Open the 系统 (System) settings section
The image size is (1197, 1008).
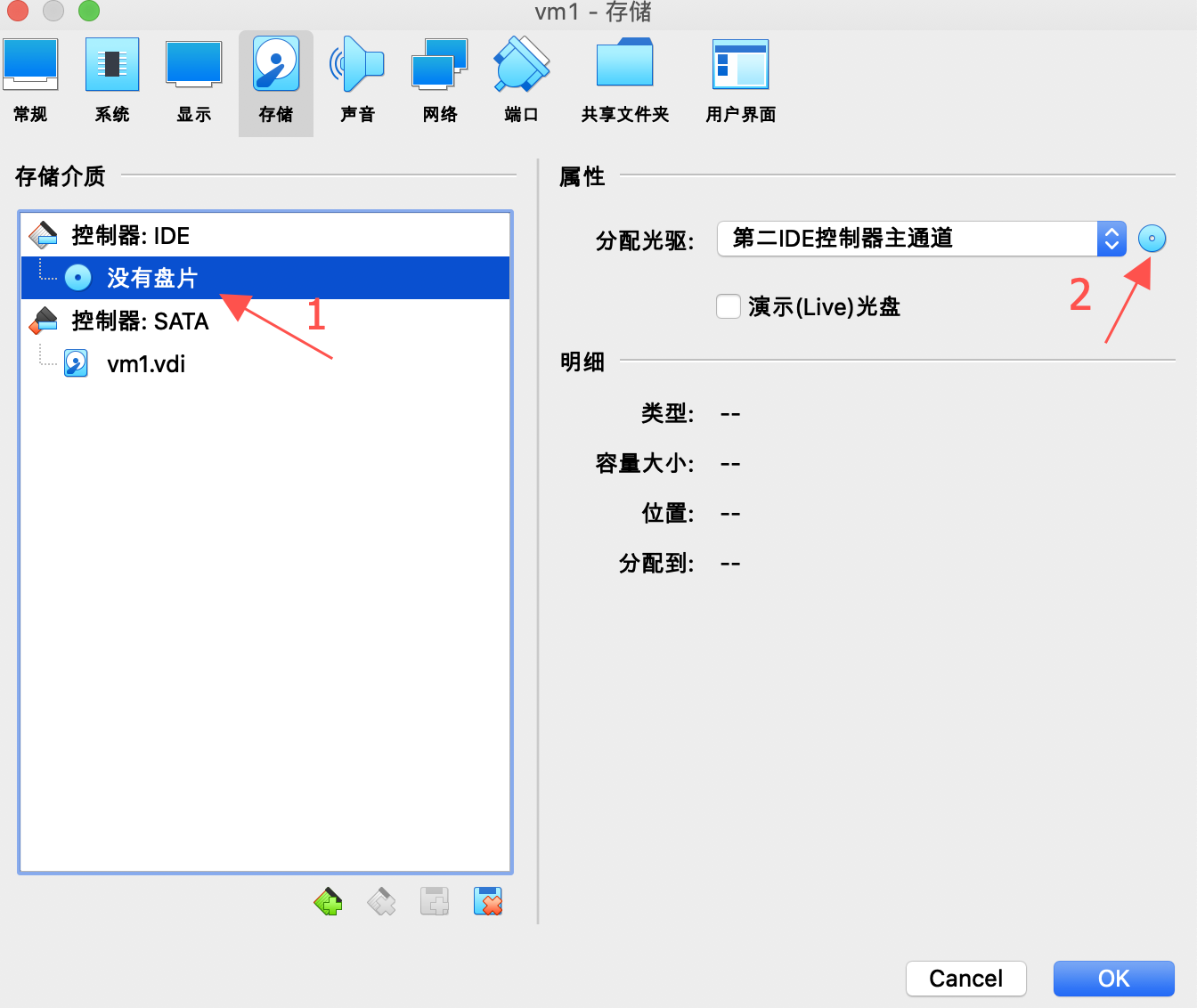point(112,80)
